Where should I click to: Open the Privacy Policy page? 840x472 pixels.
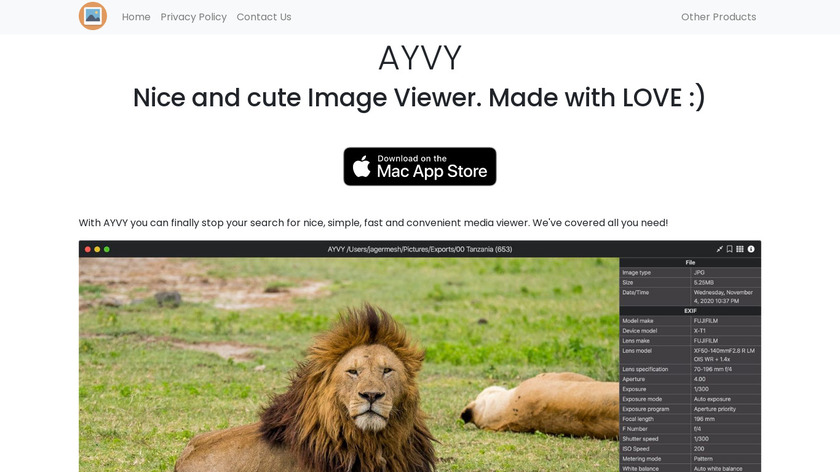tap(193, 17)
